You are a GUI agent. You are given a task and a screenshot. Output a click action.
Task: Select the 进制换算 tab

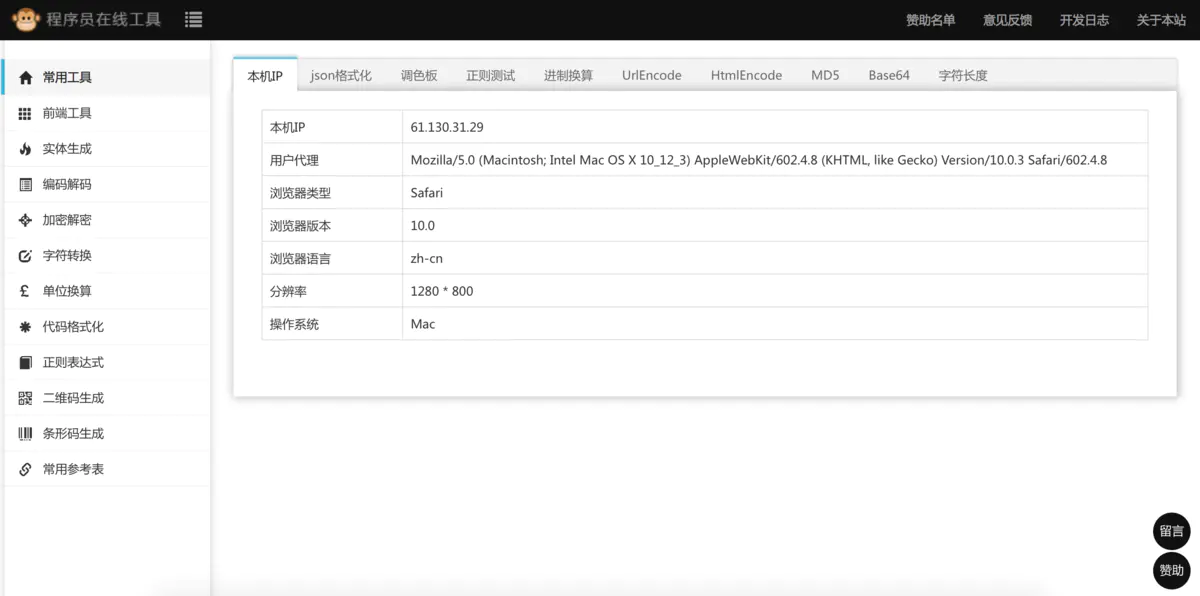[x=568, y=75]
